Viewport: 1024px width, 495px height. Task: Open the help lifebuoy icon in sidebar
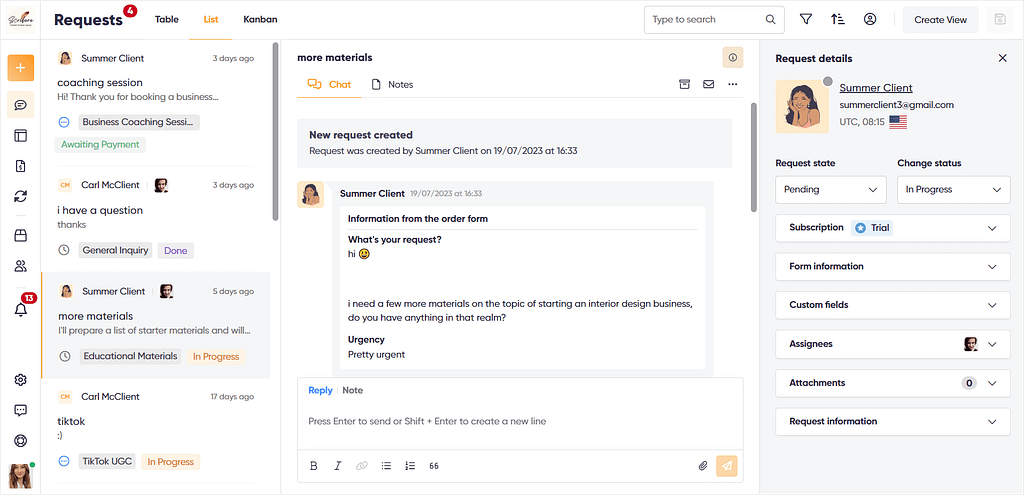coord(21,441)
